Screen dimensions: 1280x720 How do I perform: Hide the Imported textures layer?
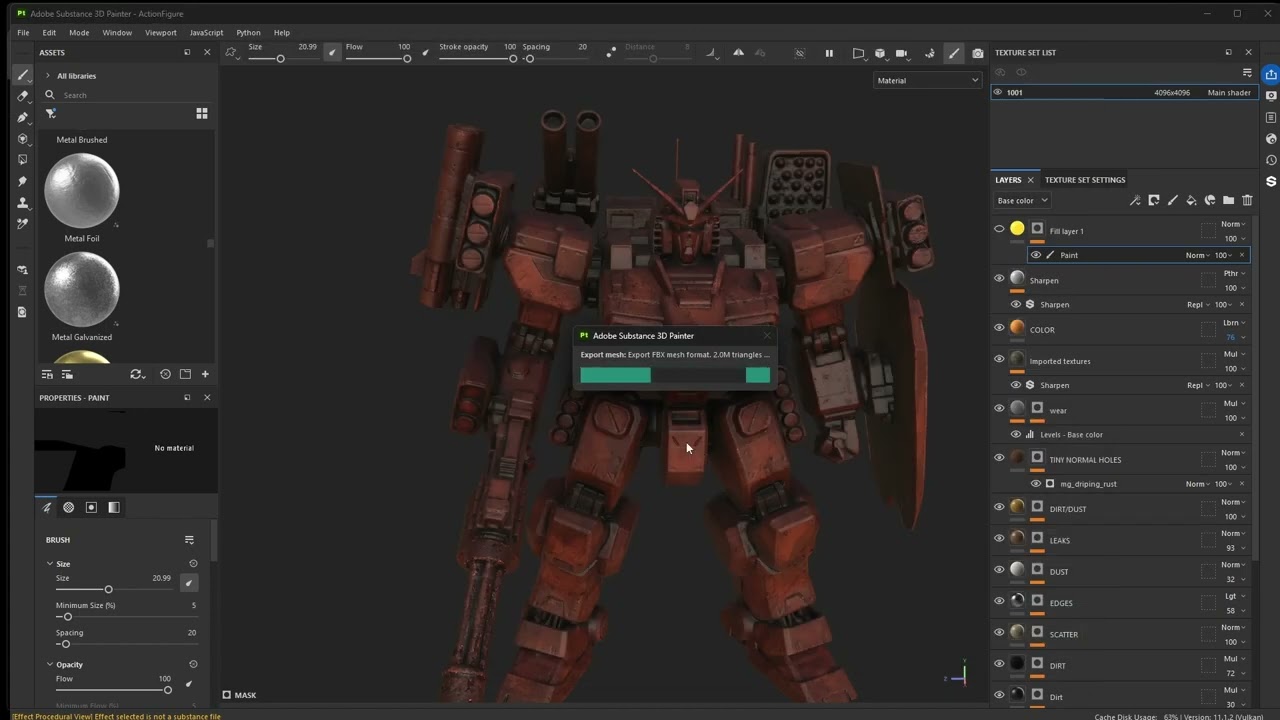pyautogui.click(x=999, y=359)
